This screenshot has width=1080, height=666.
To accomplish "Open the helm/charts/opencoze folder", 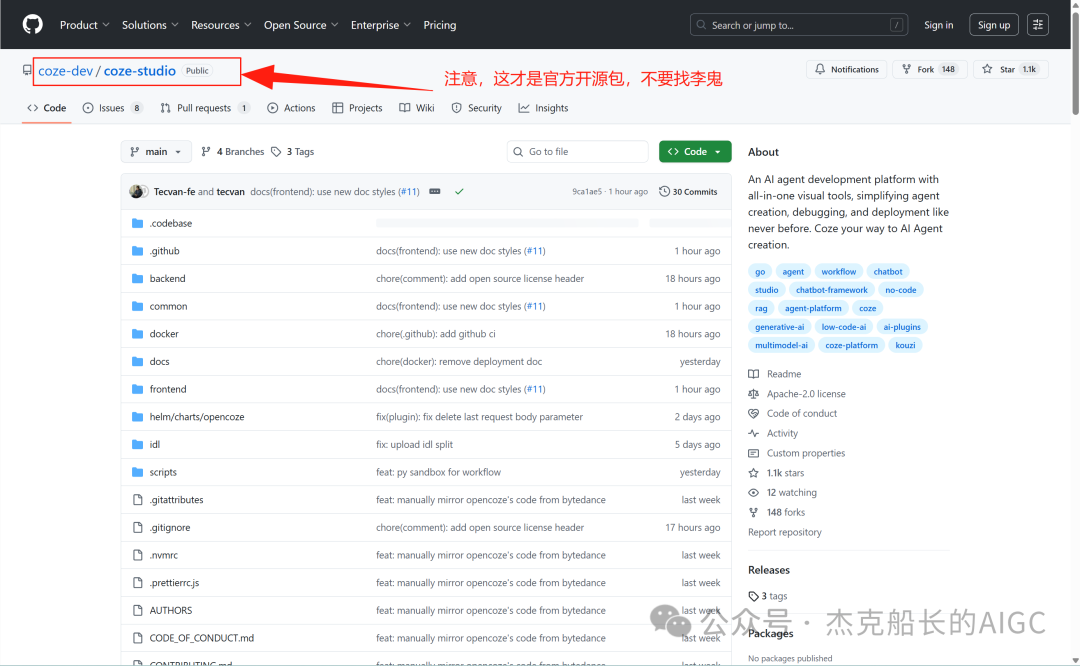I will (197, 417).
